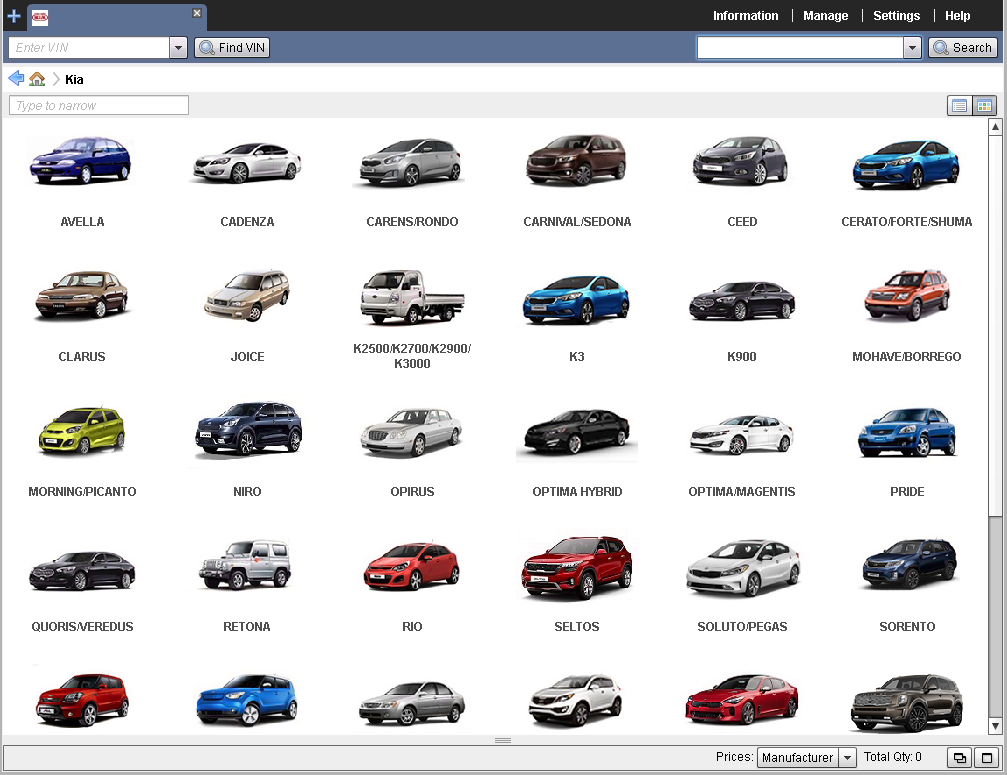Go to the home icon in breadcrumb
Image resolution: width=1007 pixels, height=775 pixels.
37,79
